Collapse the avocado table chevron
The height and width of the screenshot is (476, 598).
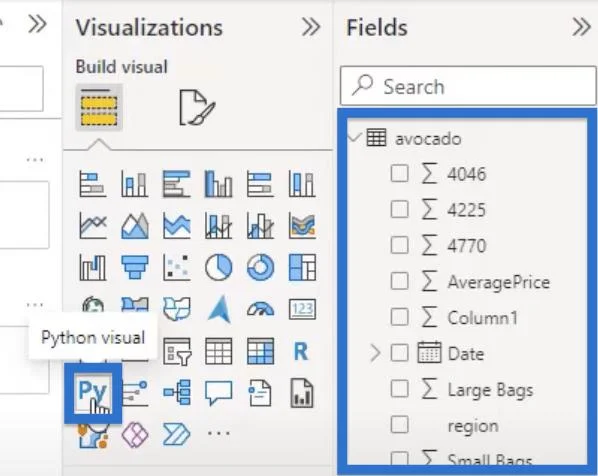pos(355,137)
